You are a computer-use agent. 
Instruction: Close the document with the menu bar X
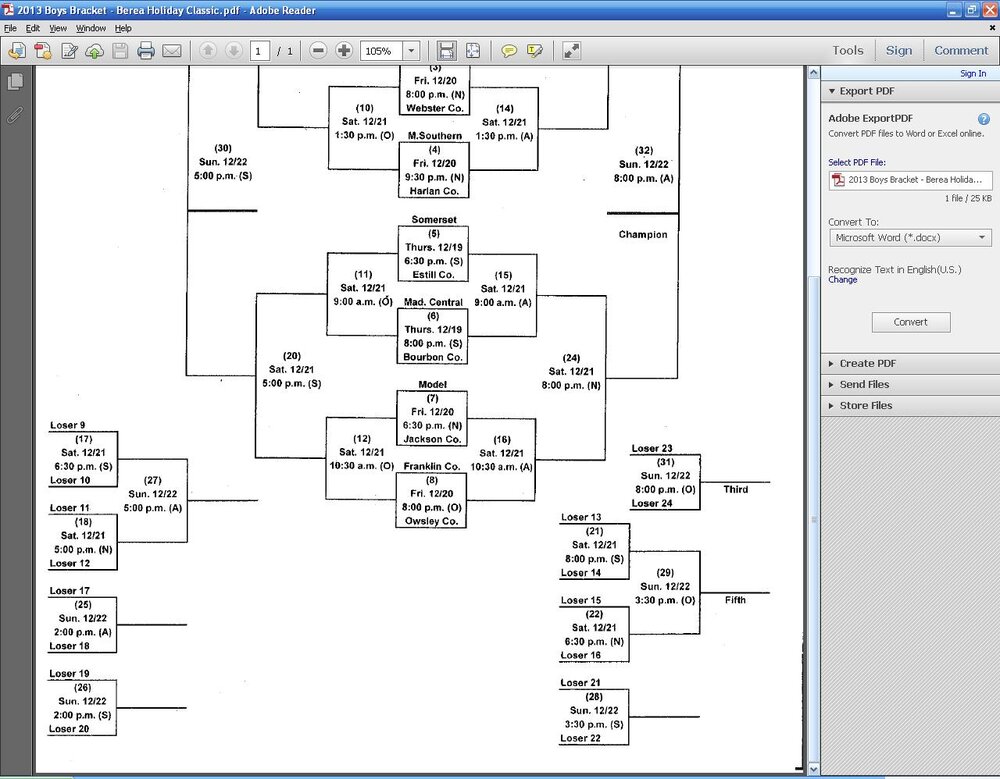(x=992, y=28)
